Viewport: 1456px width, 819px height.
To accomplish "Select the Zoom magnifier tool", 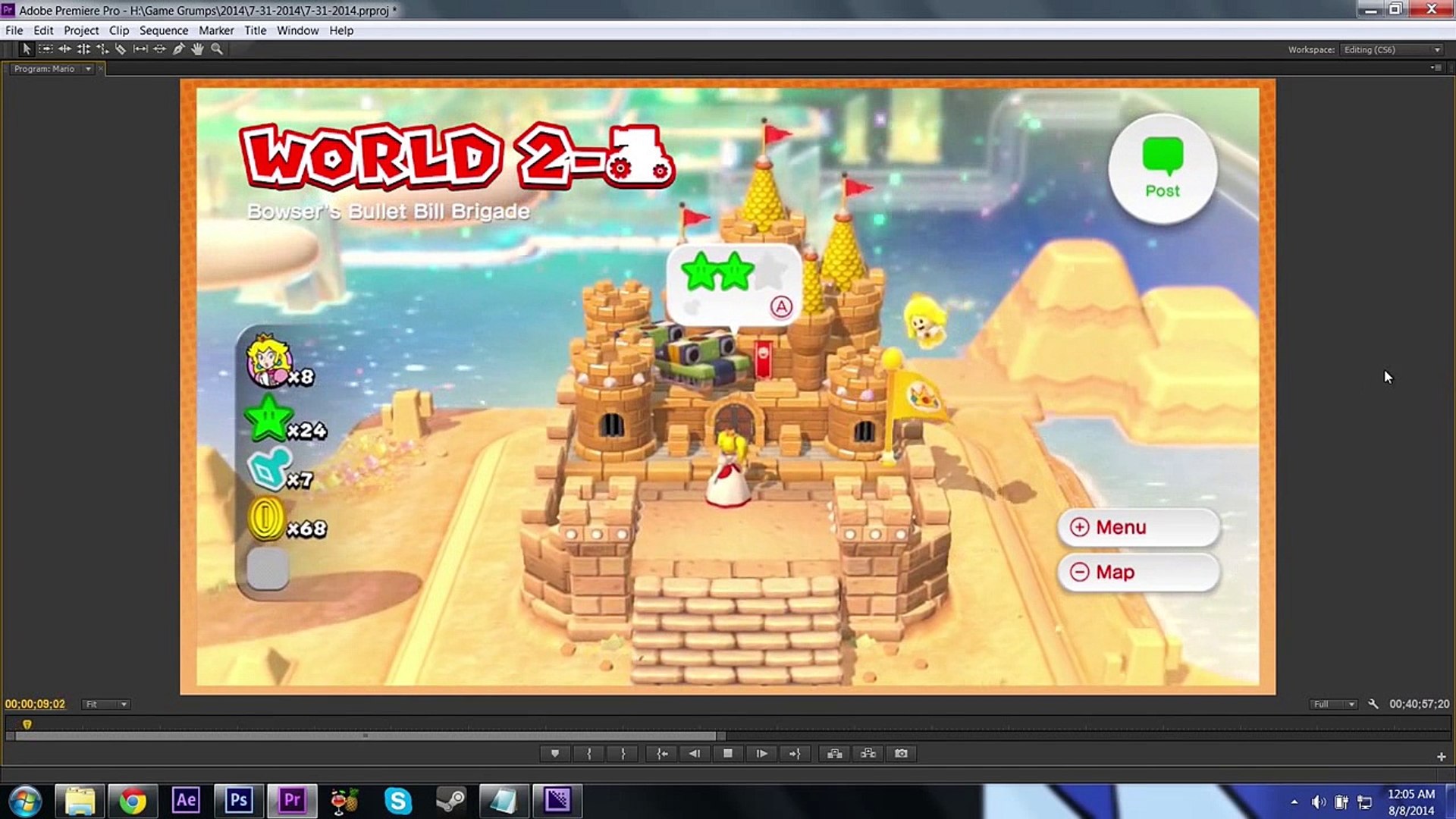I will pyautogui.click(x=217, y=49).
